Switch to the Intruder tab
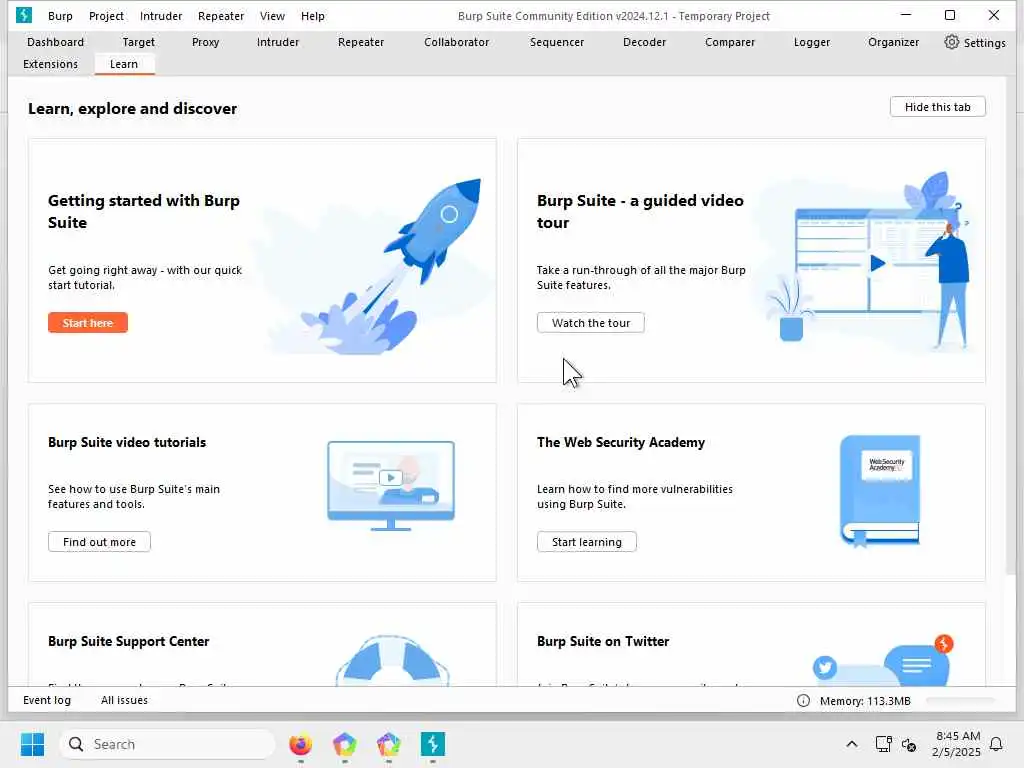This screenshot has width=1024, height=768. [x=278, y=42]
